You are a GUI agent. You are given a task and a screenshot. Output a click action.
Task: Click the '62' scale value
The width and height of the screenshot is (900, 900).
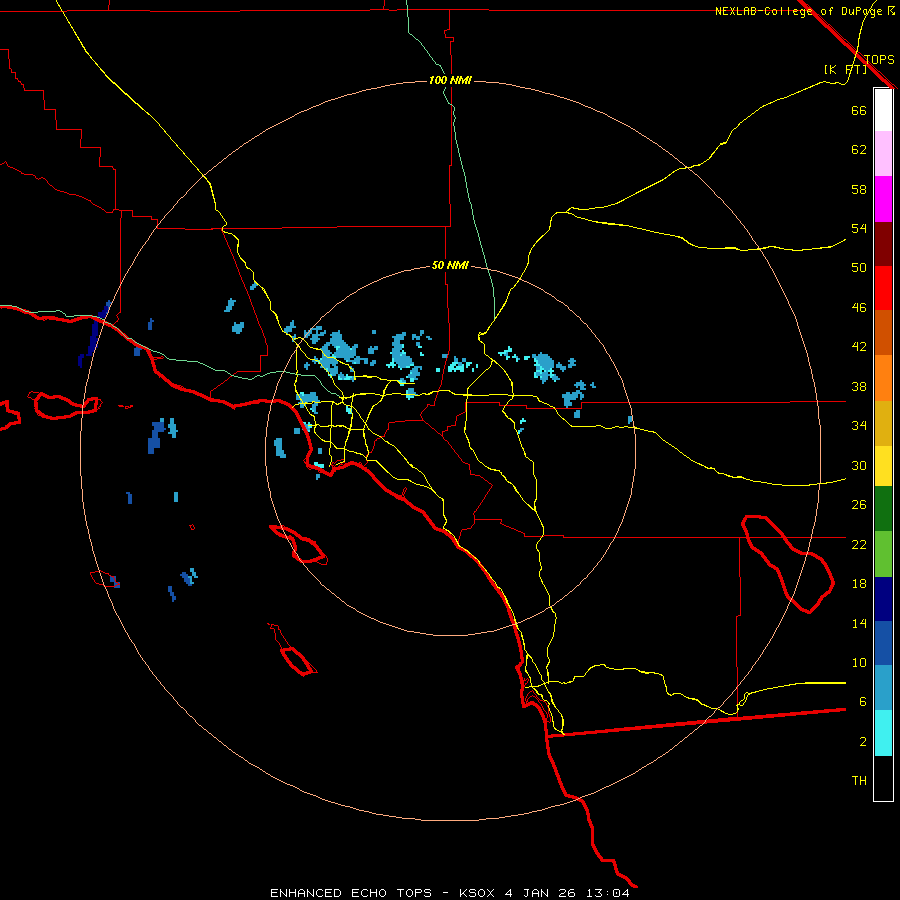[x=859, y=150]
